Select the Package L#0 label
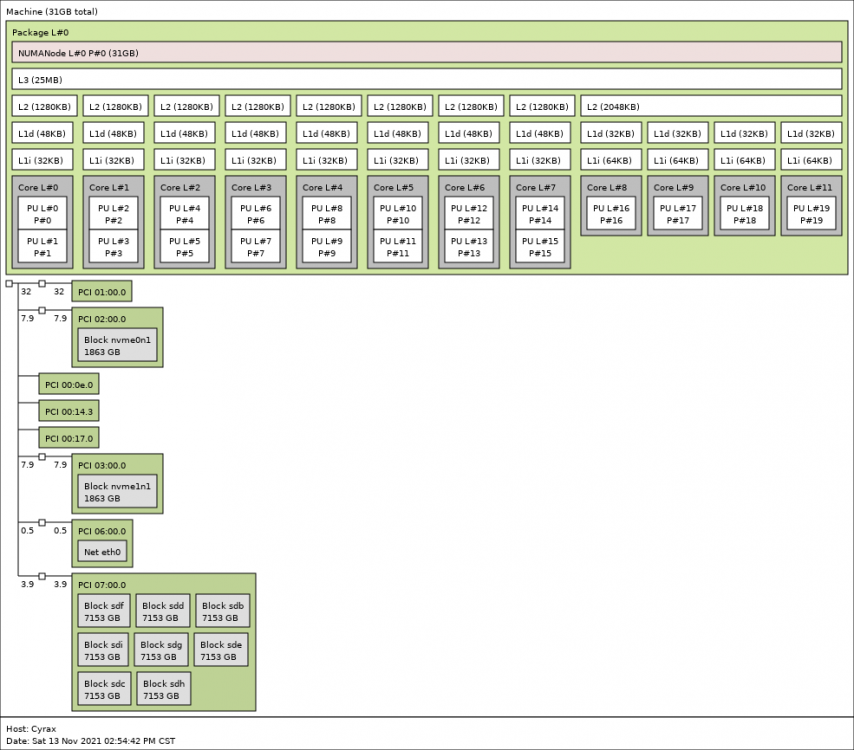Viewport: 854px width, 750px height. click(x=40, y=33)
